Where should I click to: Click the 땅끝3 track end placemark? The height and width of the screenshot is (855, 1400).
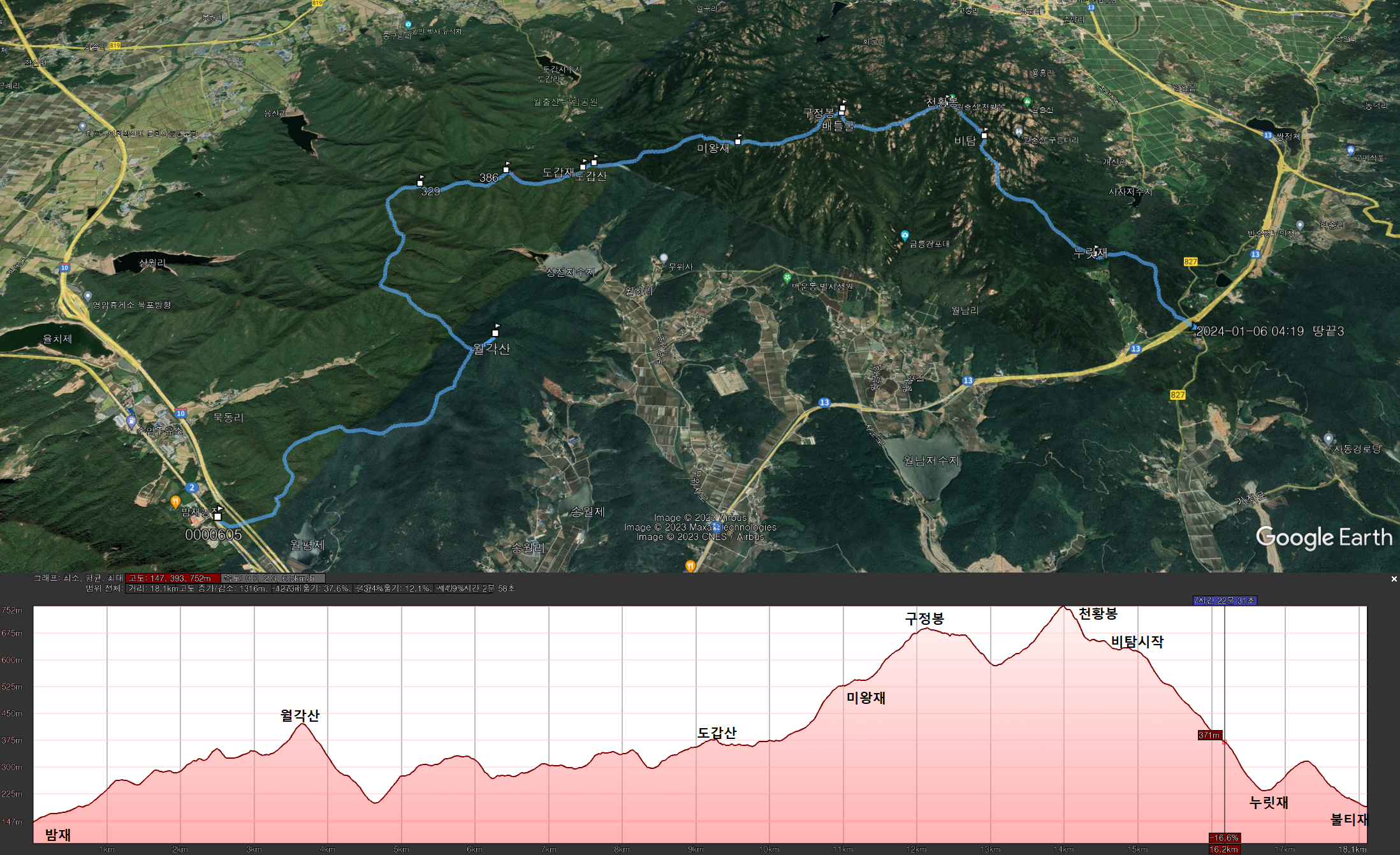(1193, 326)
